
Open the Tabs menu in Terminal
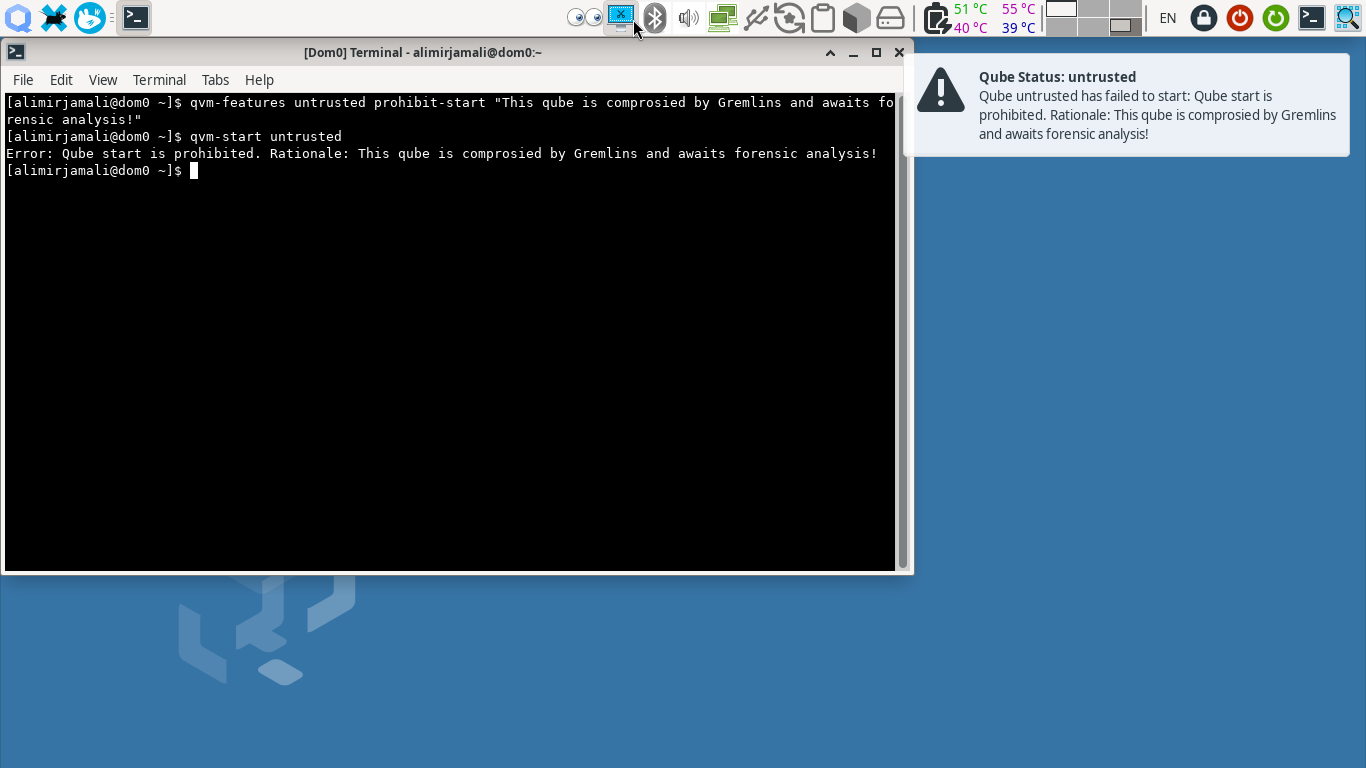click(x=215, y=80)
